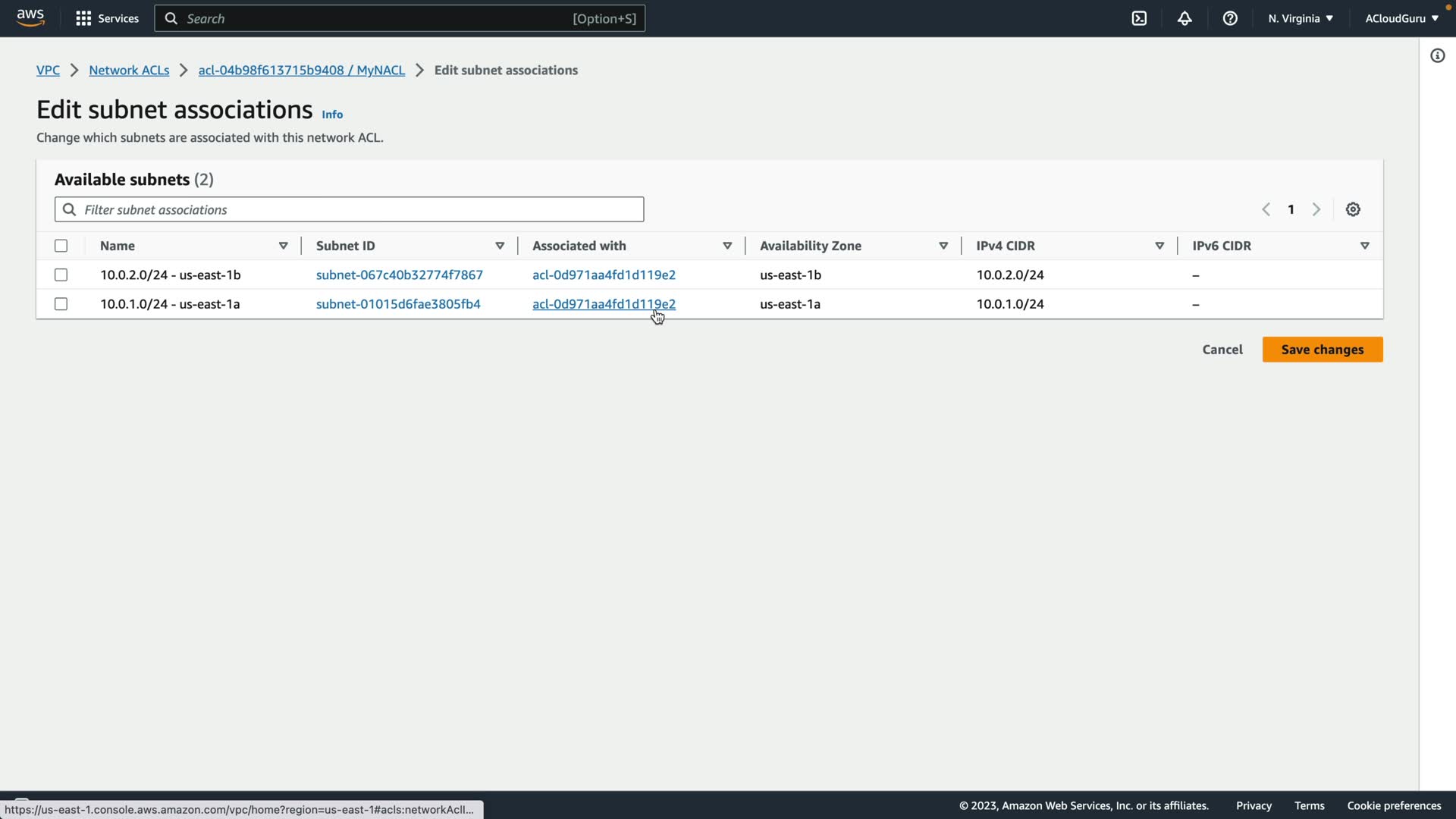
Task: Check the 10.0.1.0/24 us-east-1a subnet
Action: tap(61, 304)
